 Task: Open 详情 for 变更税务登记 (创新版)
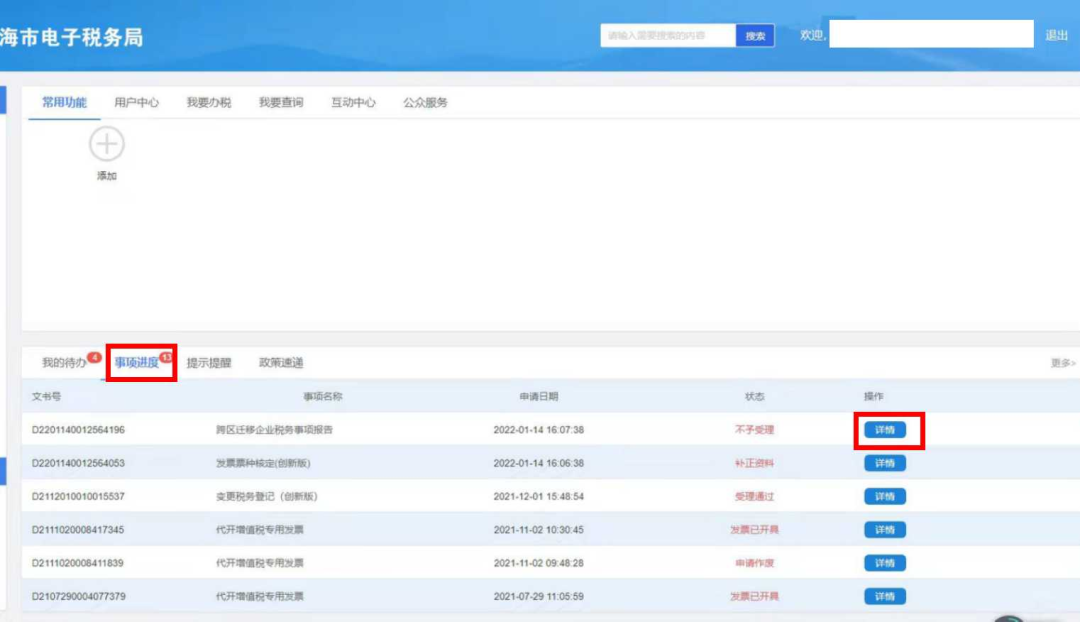click(x=885, y=496)
